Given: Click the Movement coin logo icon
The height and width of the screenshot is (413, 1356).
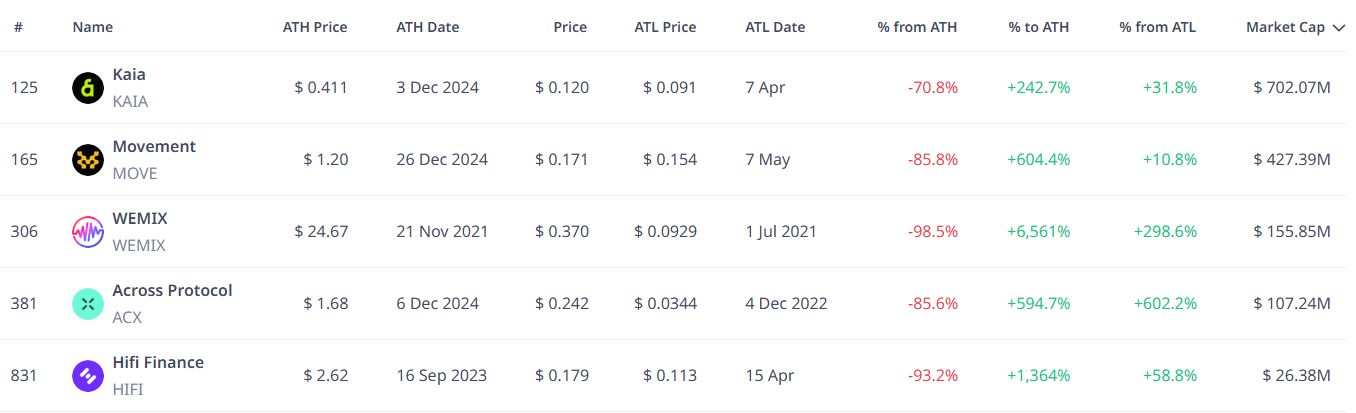Looking at the screenshot, I should (88, 160).
